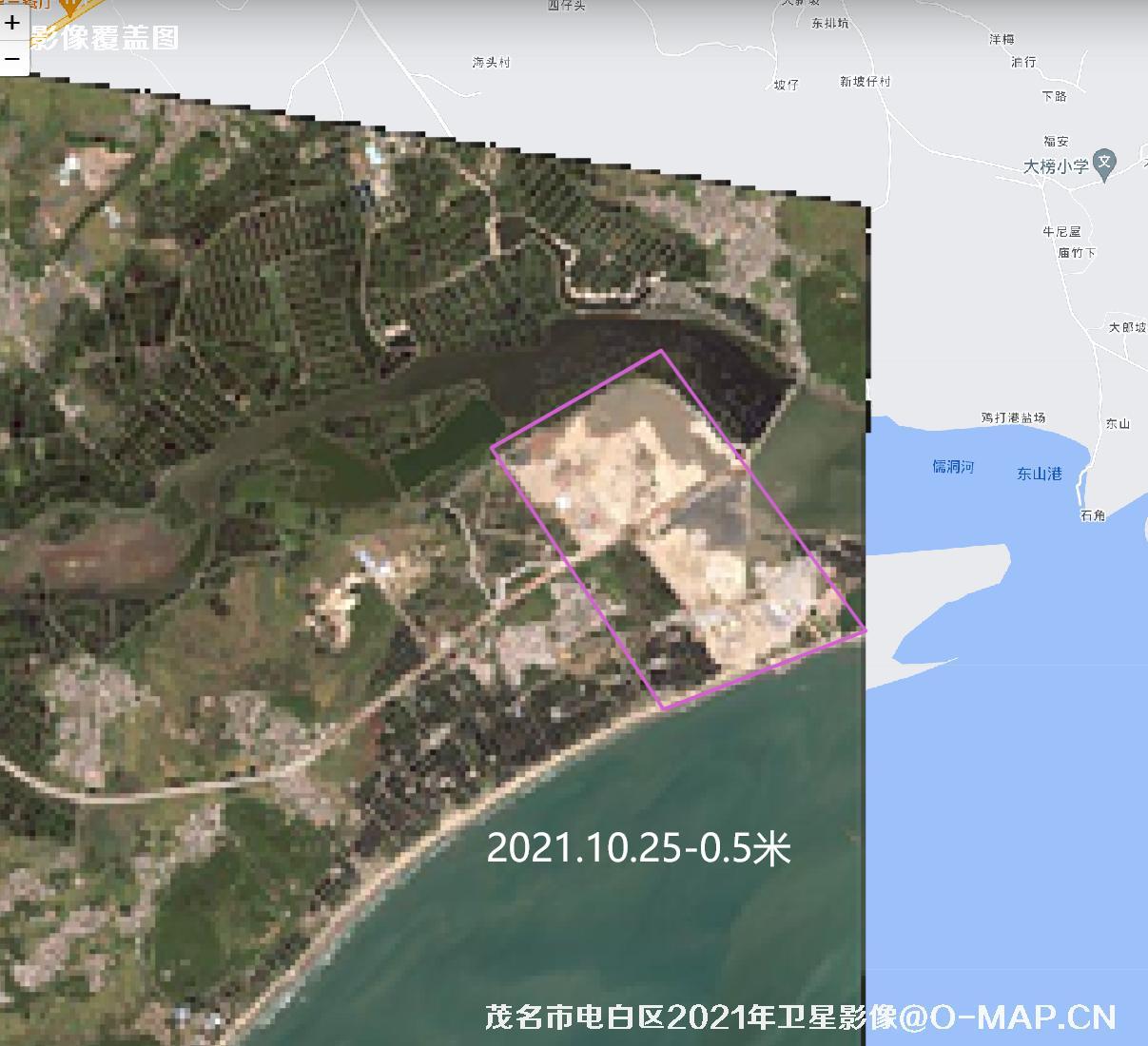1148x1046 pixels.
Task: Select the 大榜小学 place label
Action: pyautogui.click(x=1055, y=166)
